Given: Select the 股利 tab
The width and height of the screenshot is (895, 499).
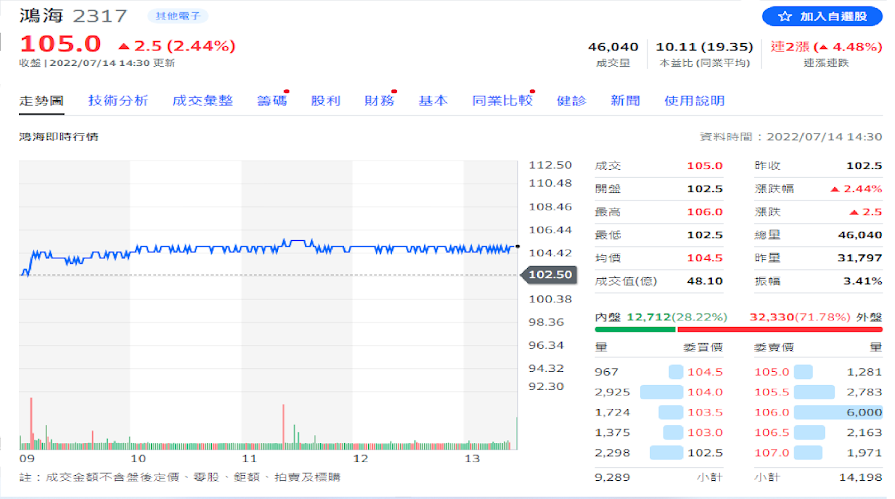Looking at the screenshot, I should pos(325,101).
